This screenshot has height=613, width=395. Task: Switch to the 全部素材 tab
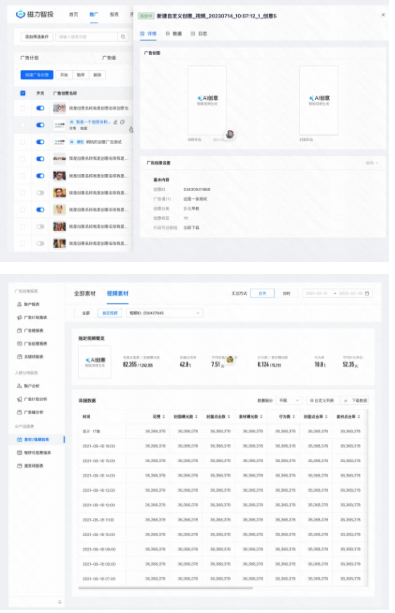(x=84, y=293)
